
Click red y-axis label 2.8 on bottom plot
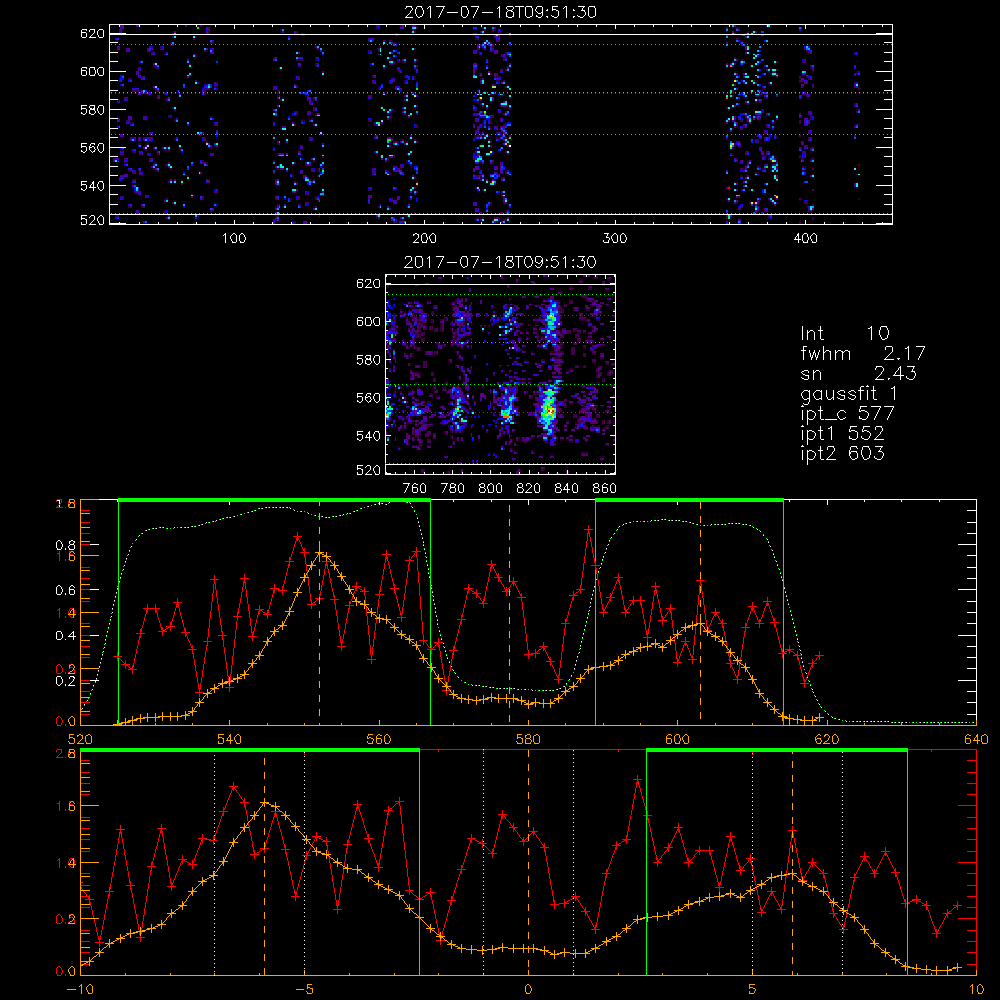(x=68, y=753)
